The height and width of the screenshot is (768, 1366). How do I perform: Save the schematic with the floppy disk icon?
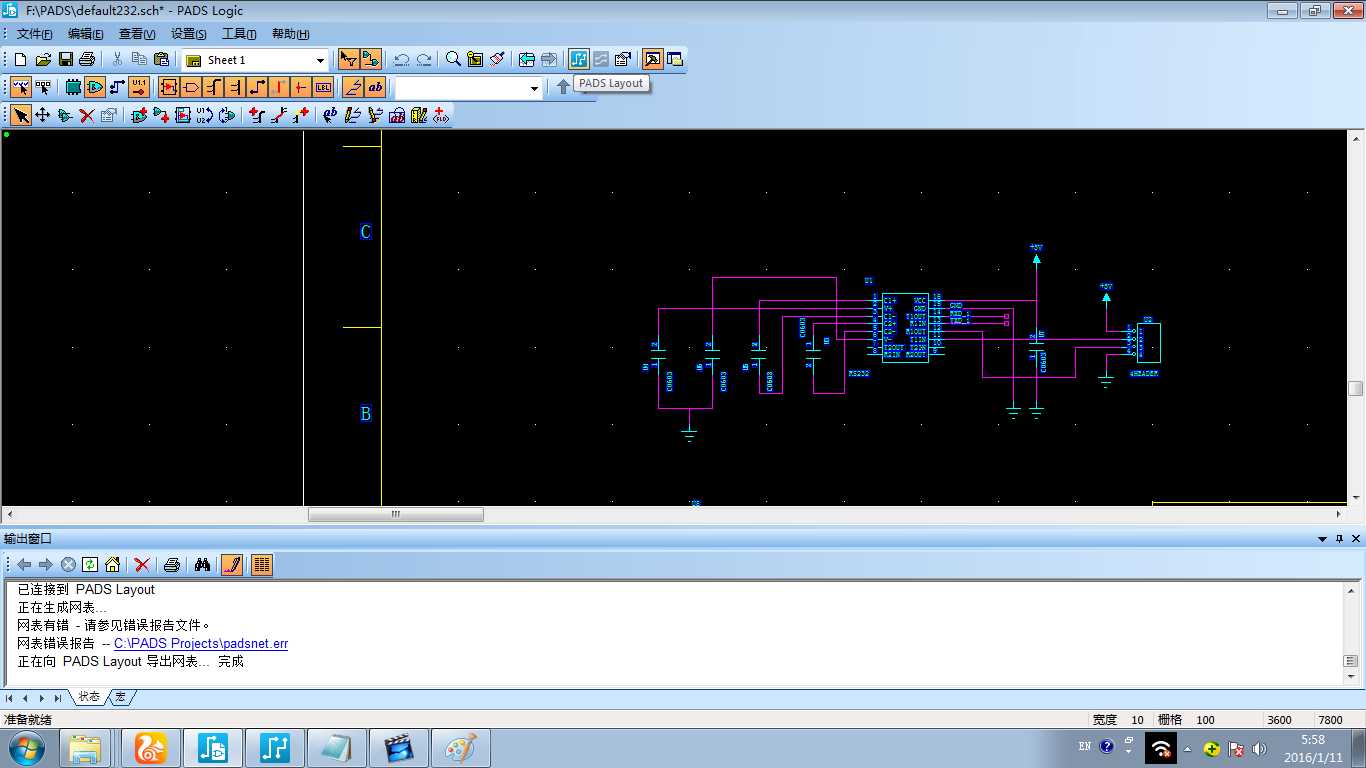click(x=66, y=60)
